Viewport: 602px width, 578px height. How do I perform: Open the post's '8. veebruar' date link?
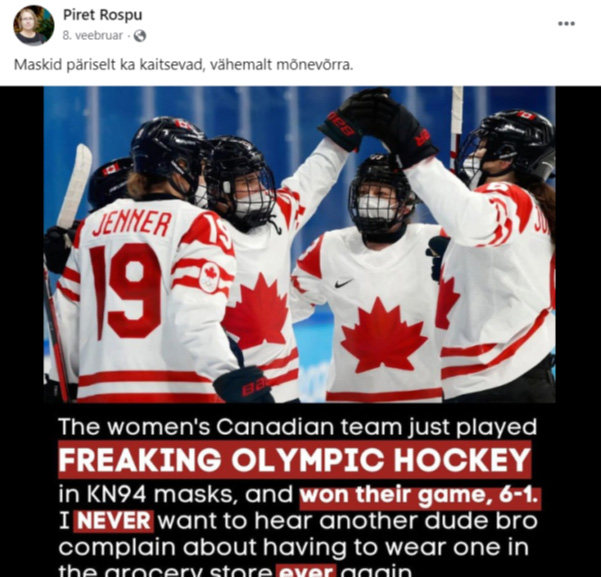[x=93, y=36]
